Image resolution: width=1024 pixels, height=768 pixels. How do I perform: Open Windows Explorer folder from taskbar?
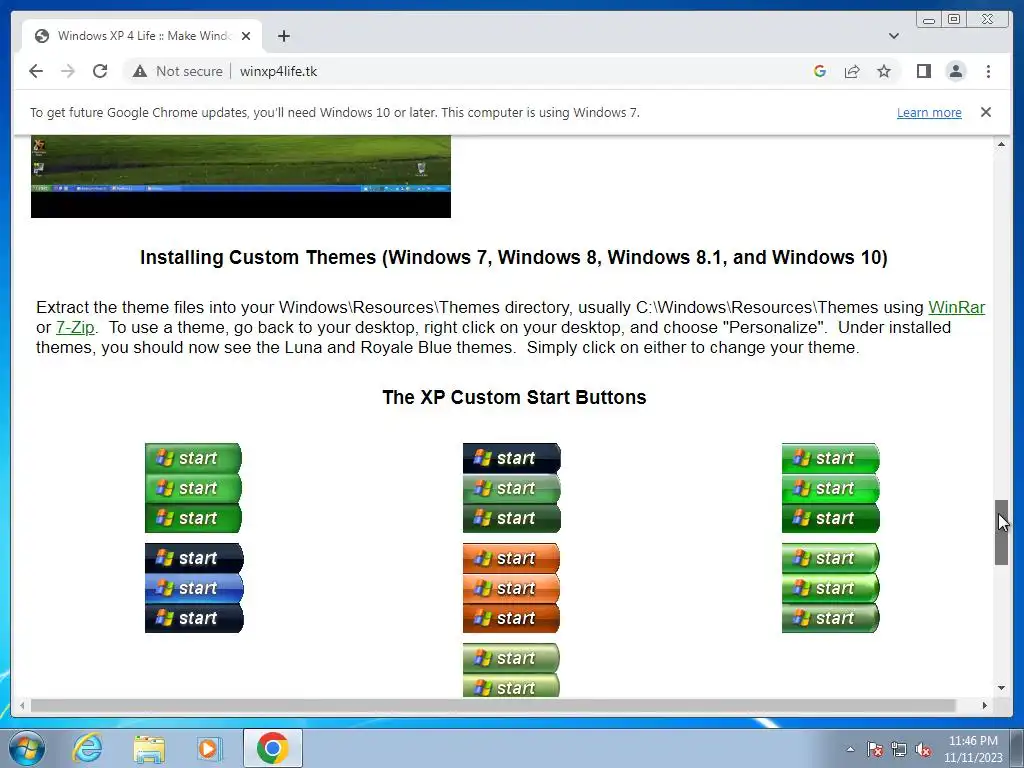coord(149,748)
